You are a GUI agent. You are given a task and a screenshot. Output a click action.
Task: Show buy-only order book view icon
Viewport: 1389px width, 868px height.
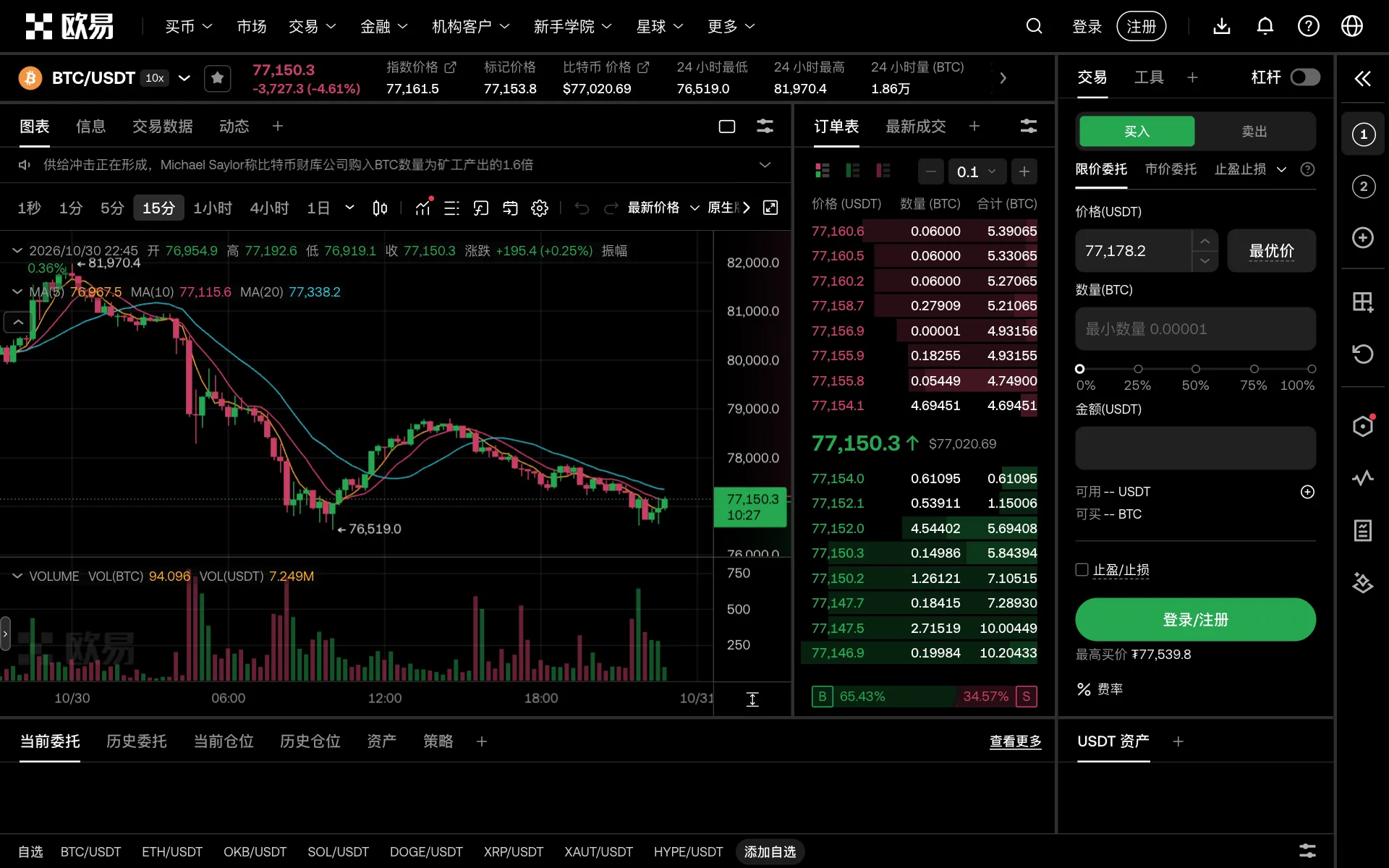pos(853,171)
